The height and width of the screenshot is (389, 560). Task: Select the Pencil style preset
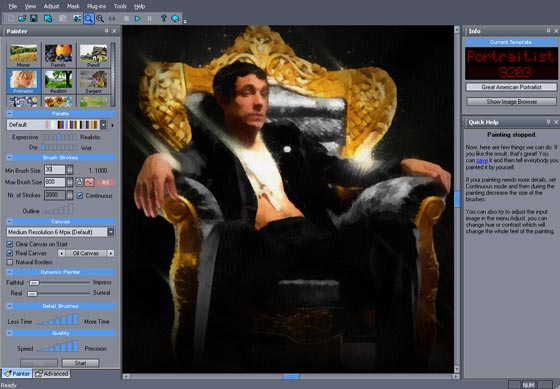point(93,55)
